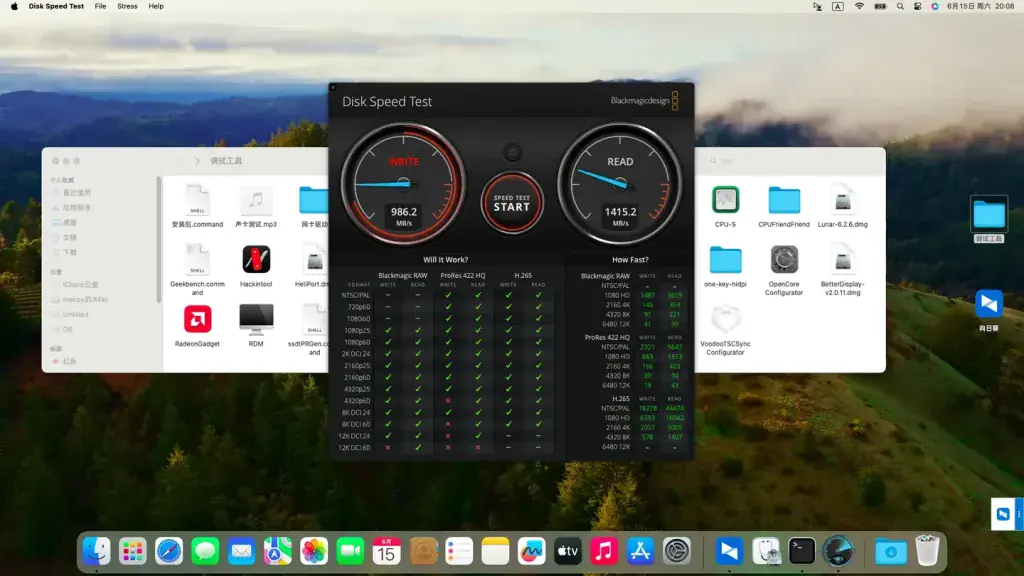Click the Finder forward chevron
1024x576 pixels.
197,161
